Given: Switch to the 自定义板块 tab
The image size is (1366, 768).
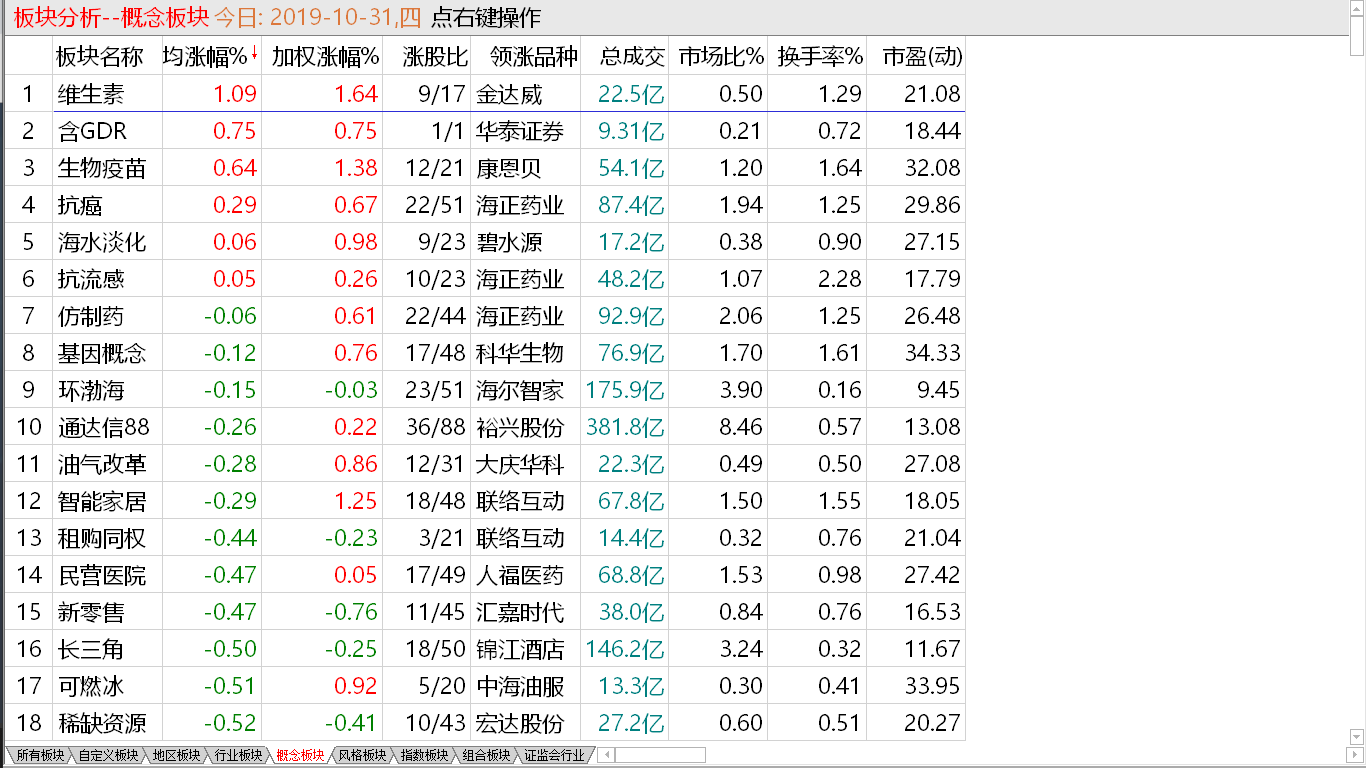Looking at the screenshot, I should [x=108, y=755].
